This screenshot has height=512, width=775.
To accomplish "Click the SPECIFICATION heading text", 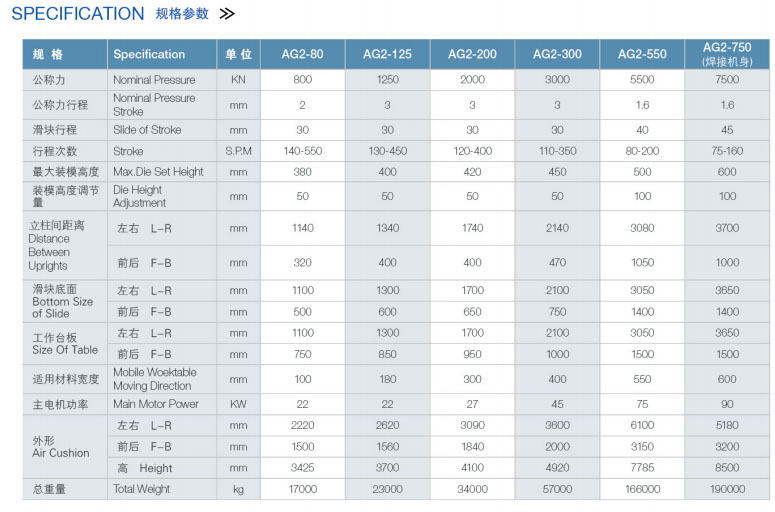I will [78, 14].
